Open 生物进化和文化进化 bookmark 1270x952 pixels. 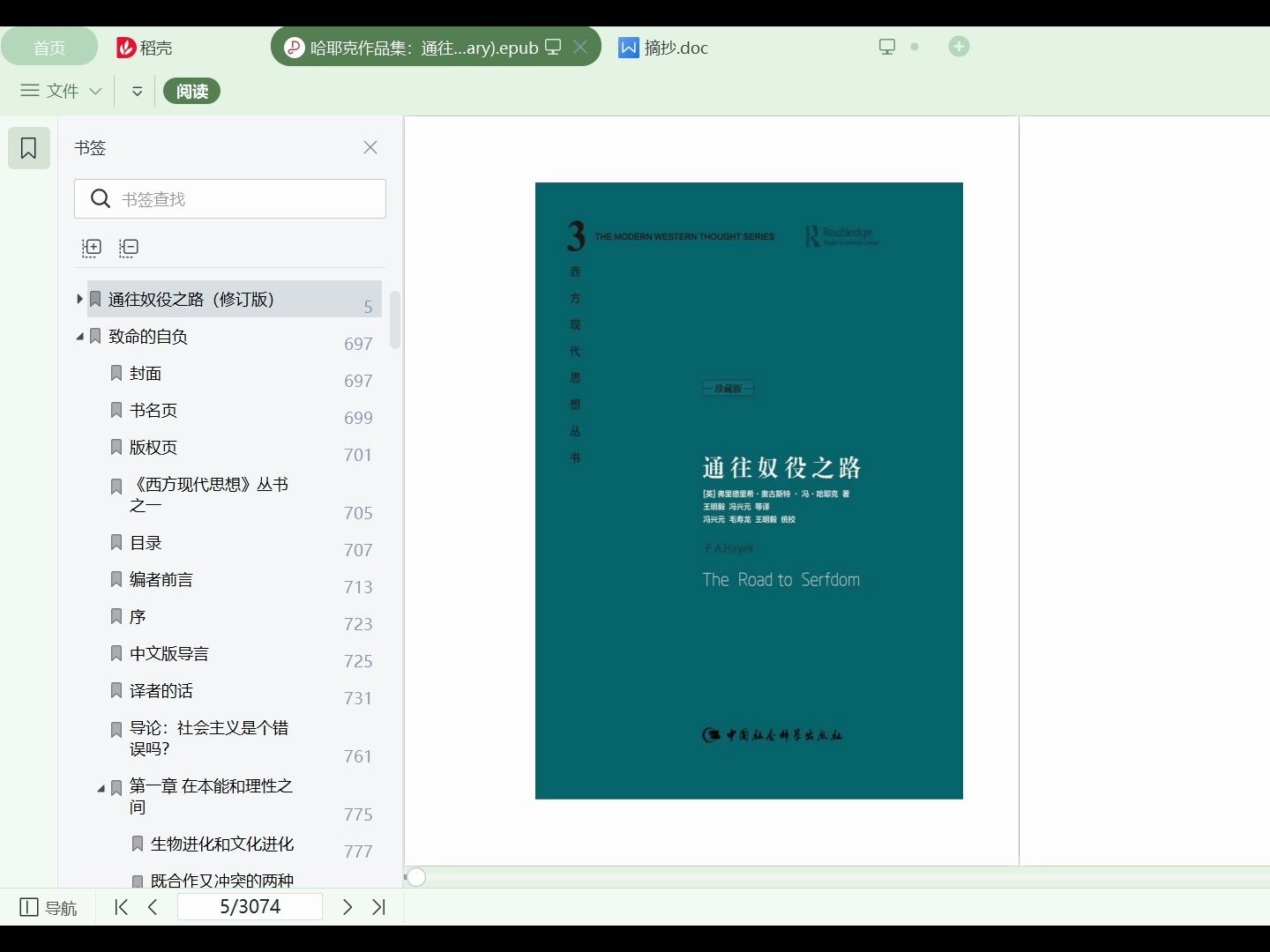[222, 844]
